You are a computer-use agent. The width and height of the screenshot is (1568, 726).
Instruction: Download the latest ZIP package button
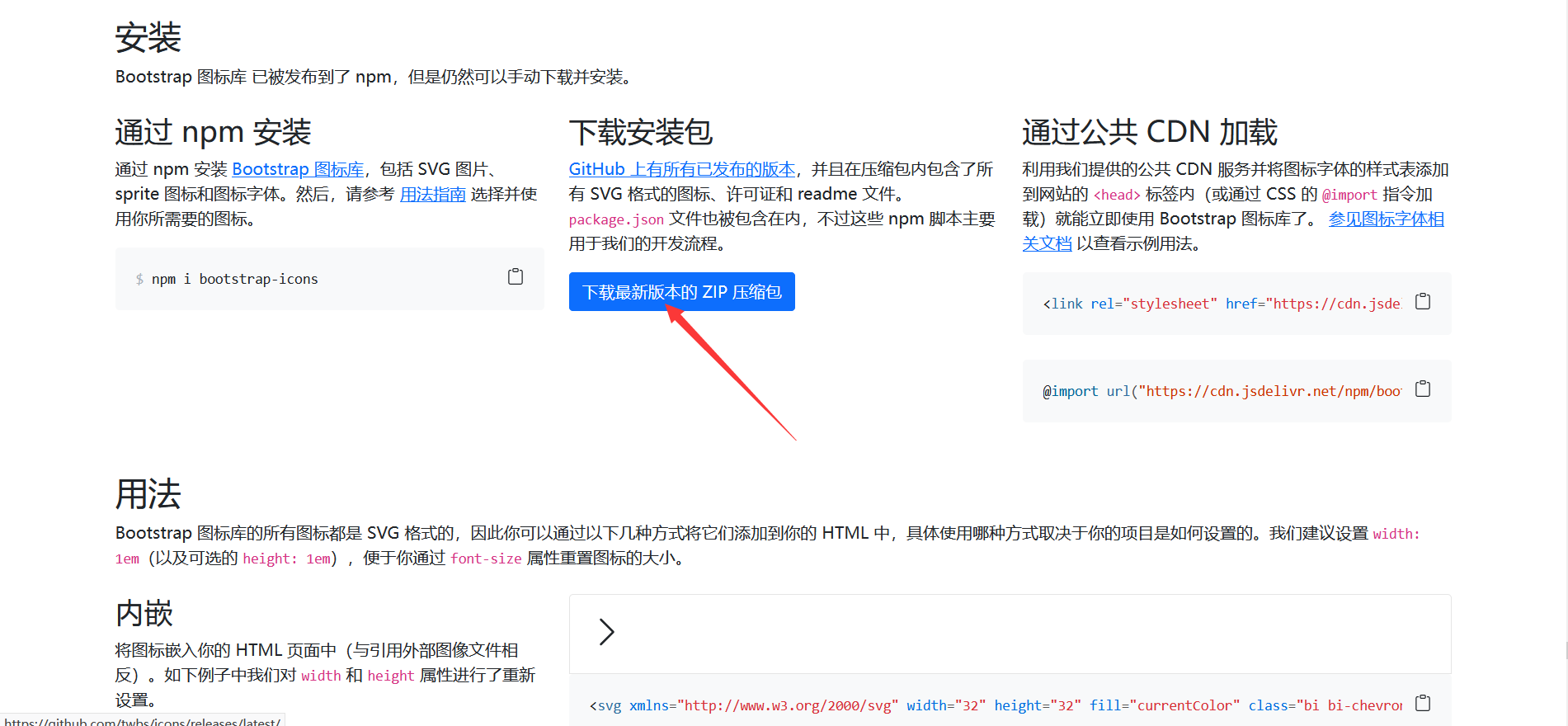682,292
